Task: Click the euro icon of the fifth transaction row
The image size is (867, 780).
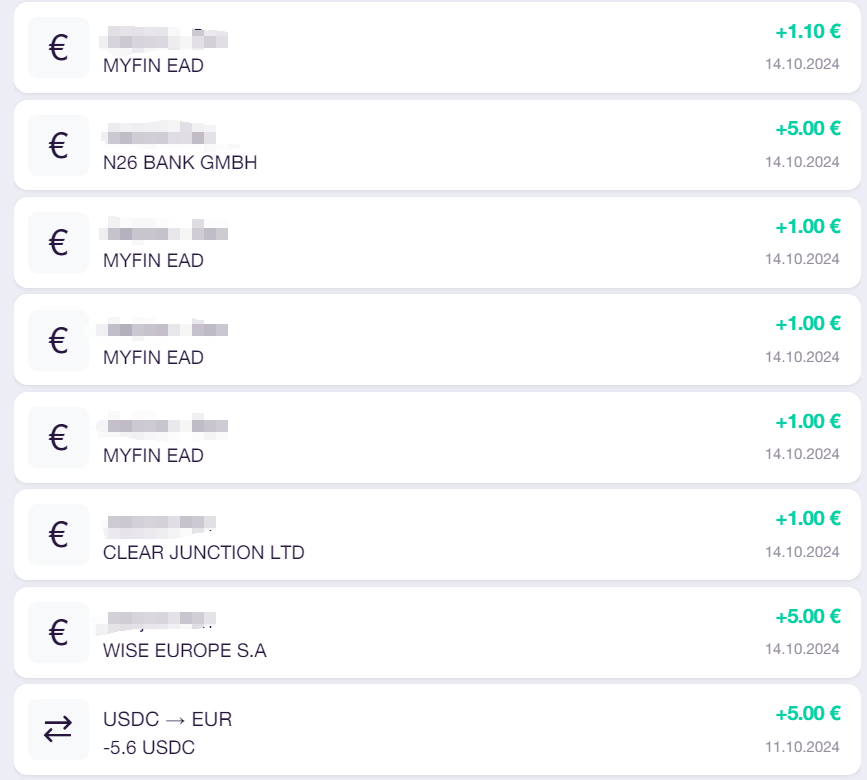Action: point(59,437)
